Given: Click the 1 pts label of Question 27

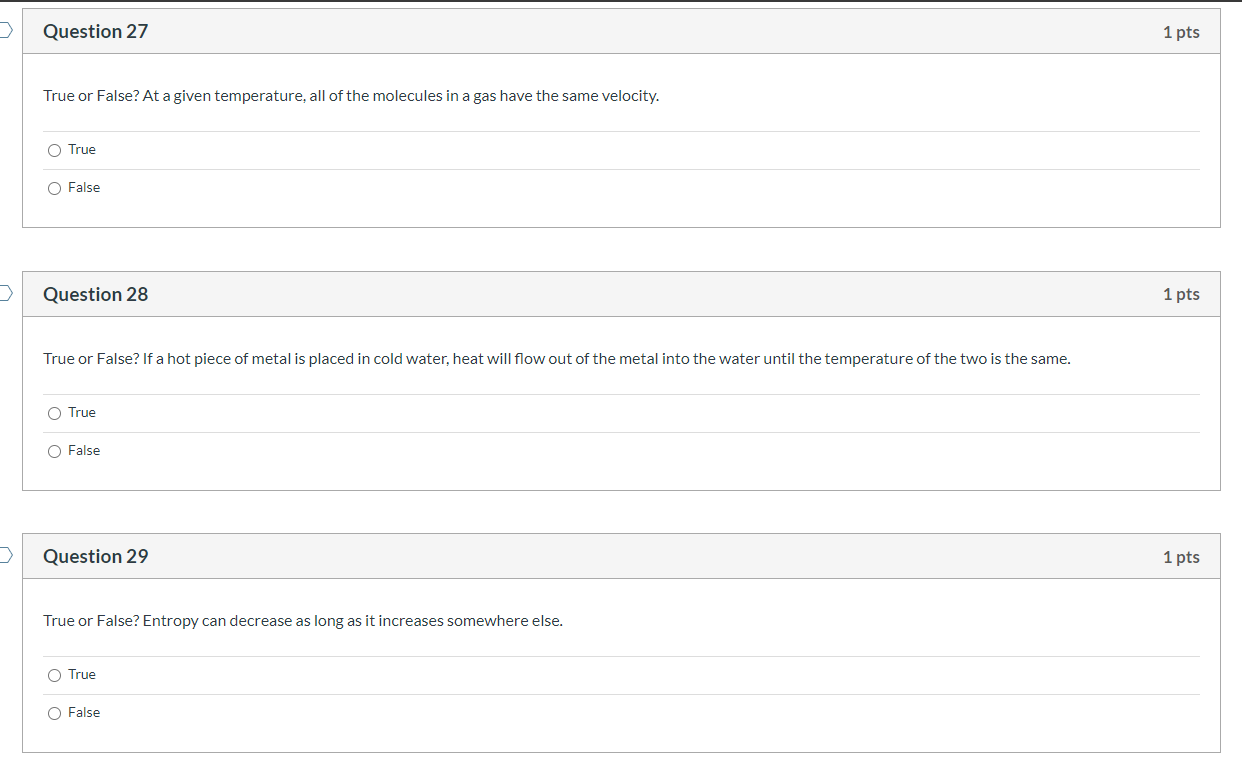Looking at the screenshot, I should coord(1181,32).
